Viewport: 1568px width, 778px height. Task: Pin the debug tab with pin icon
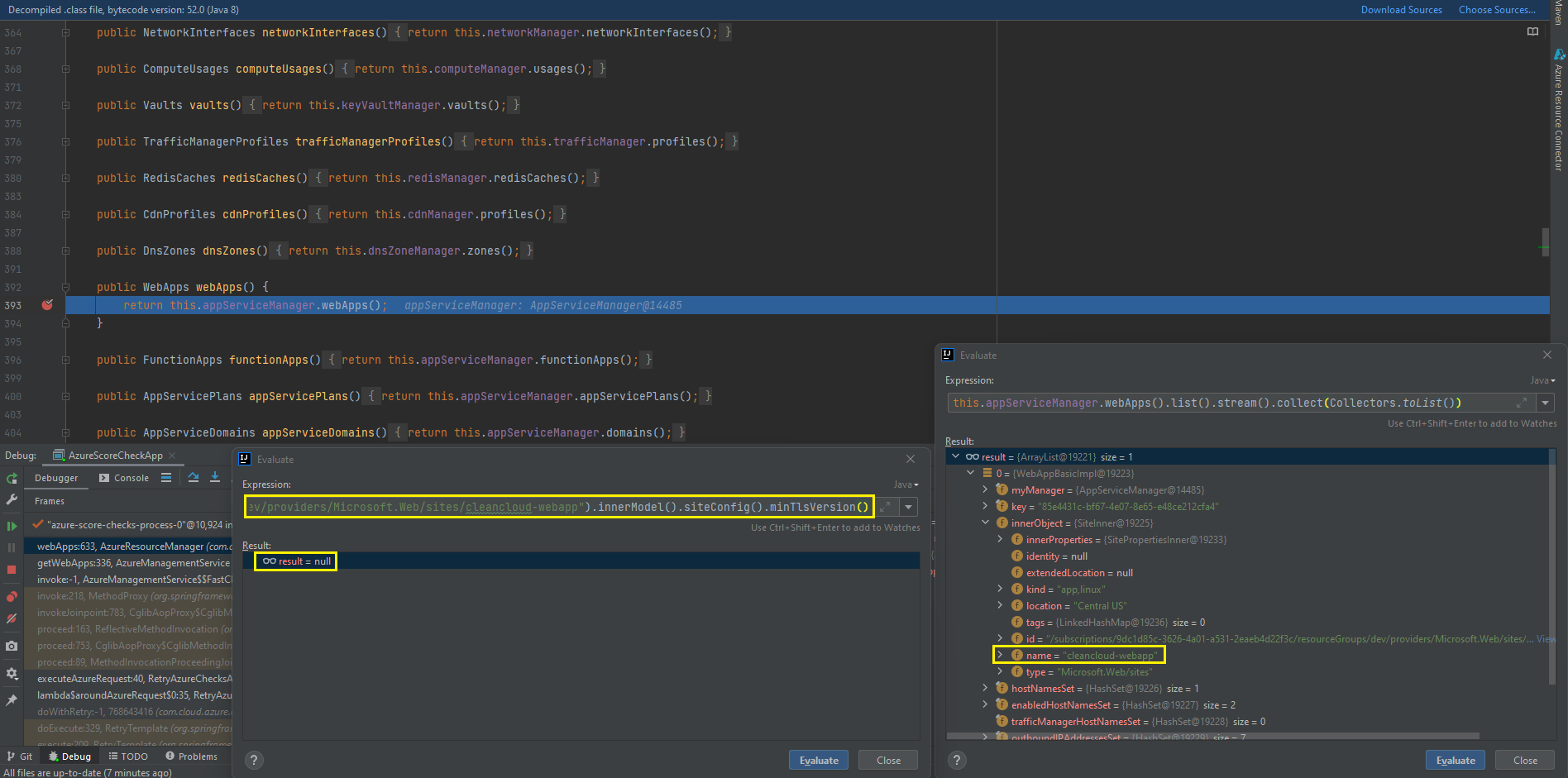click(12, 700)
